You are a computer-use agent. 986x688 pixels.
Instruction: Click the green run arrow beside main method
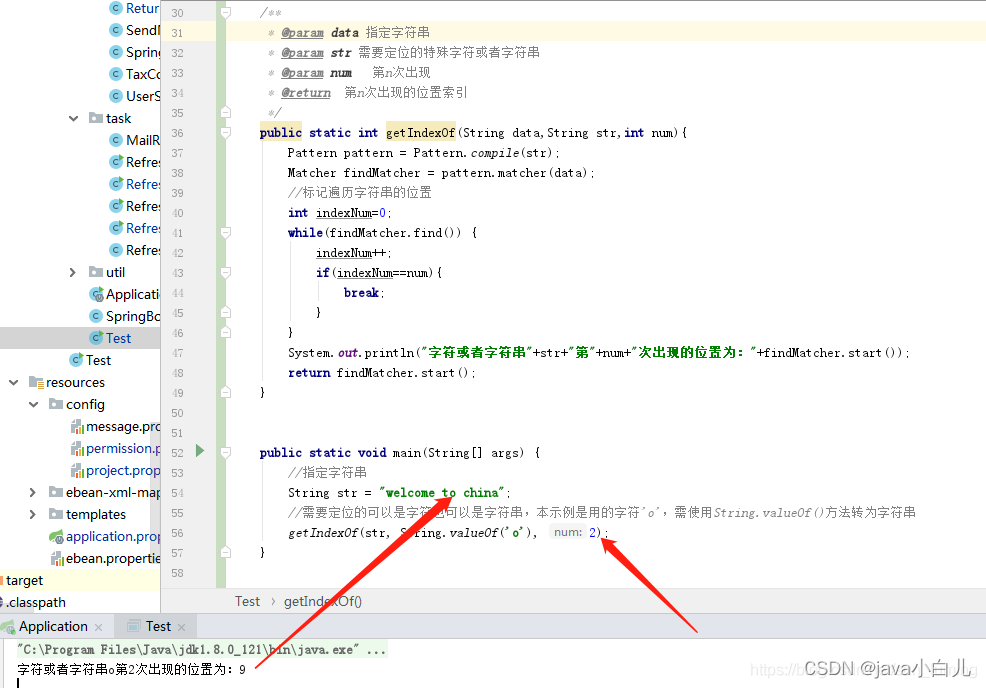200,450
